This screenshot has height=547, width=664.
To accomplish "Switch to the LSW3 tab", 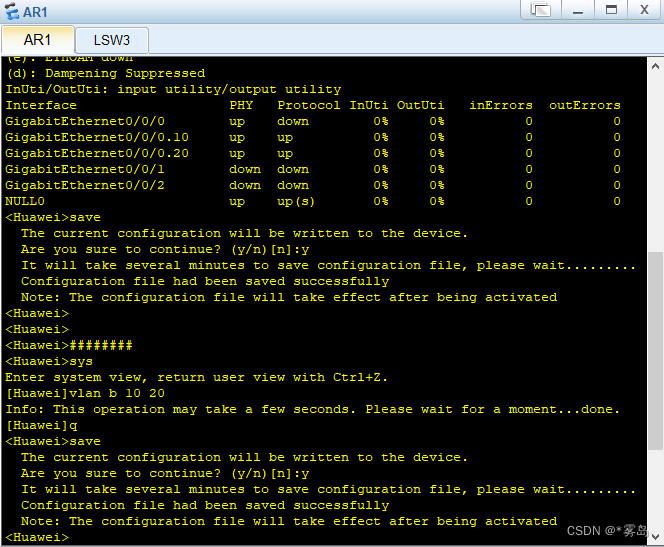I will click(112, 41).
